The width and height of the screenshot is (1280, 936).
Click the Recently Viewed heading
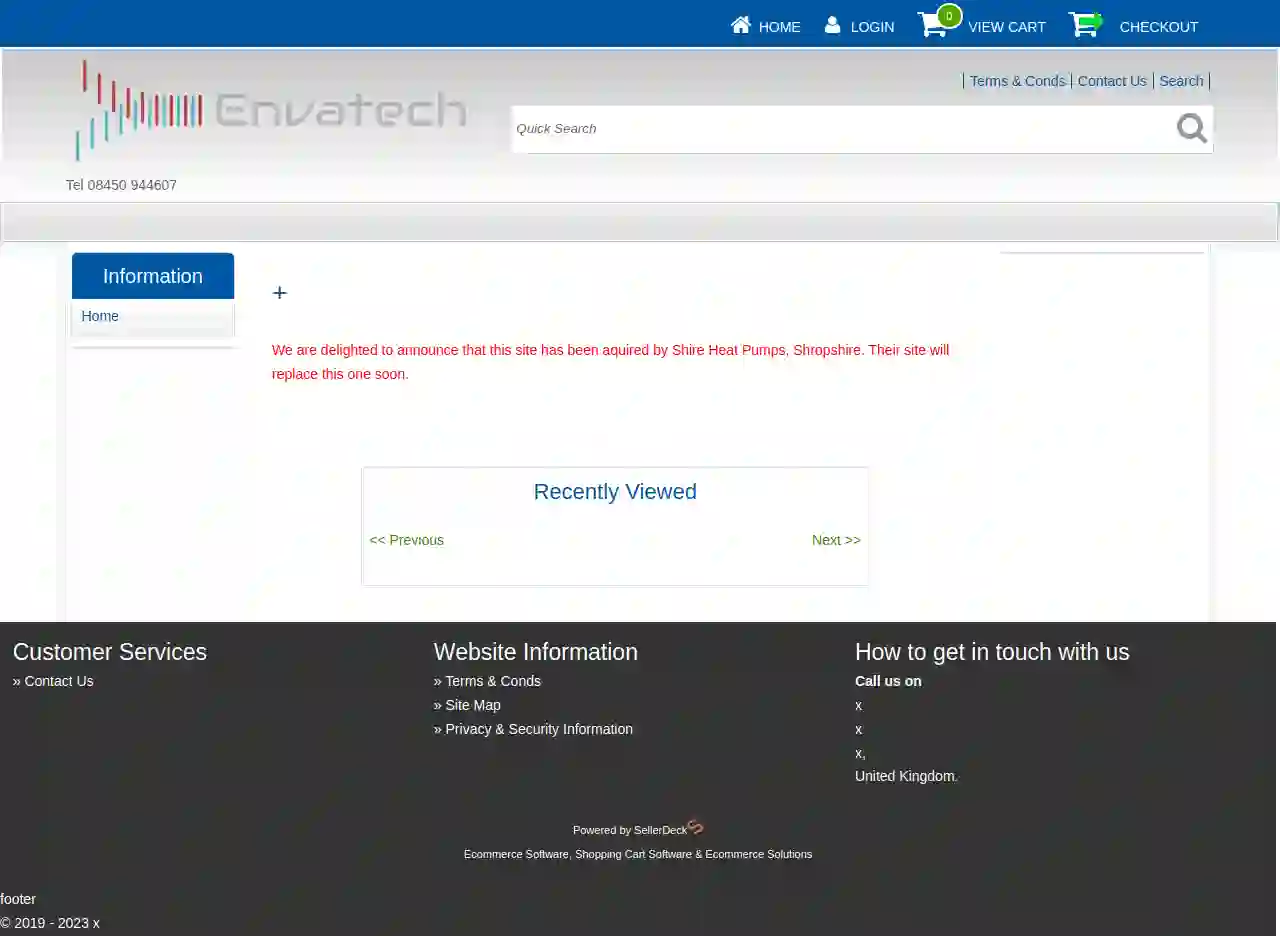(x=615, y=492)
